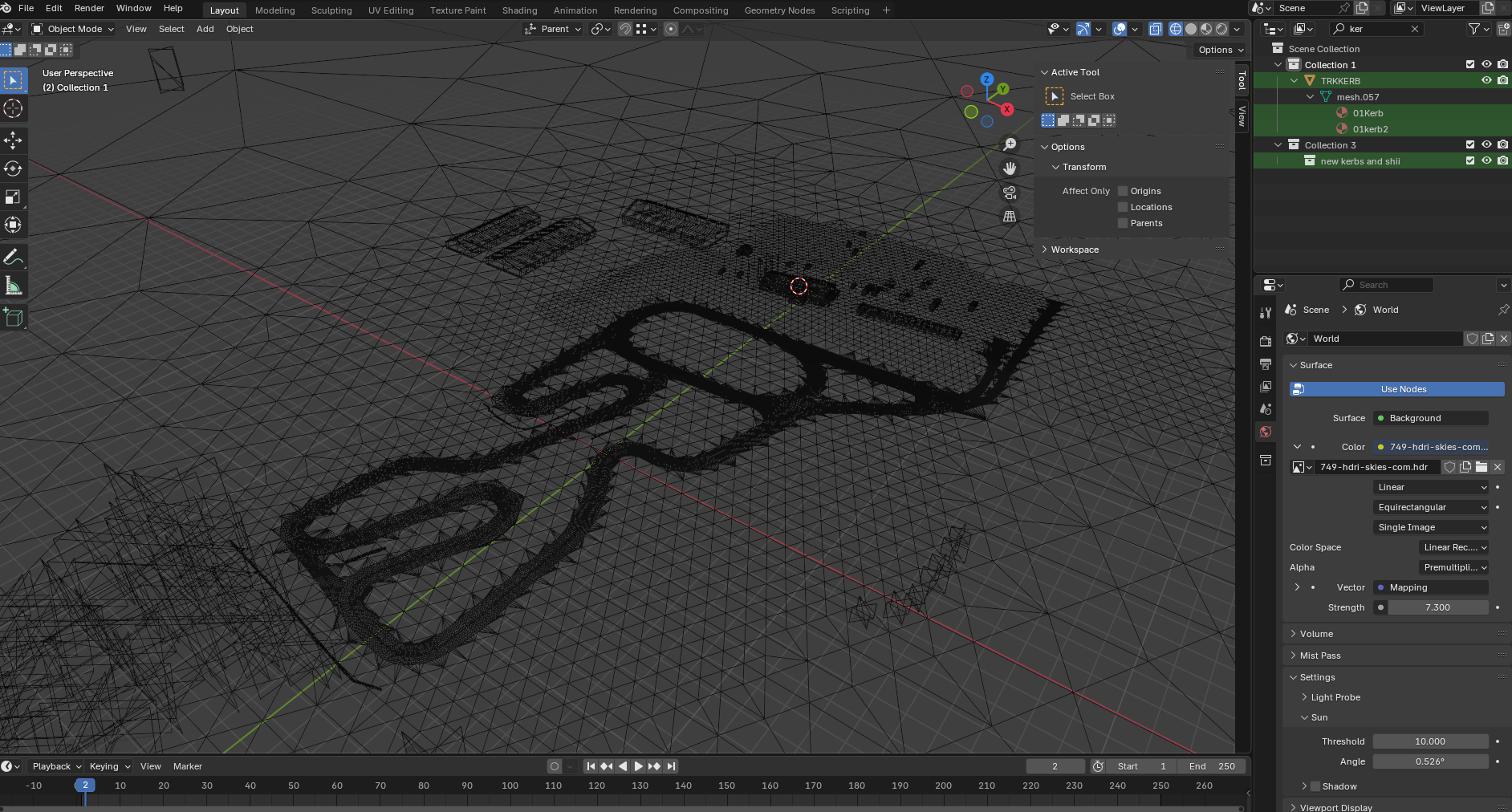Viewport: 1512px width, 812px height.
Task: Select the Cursor tool in left toolbar
Action: point(13,108)
